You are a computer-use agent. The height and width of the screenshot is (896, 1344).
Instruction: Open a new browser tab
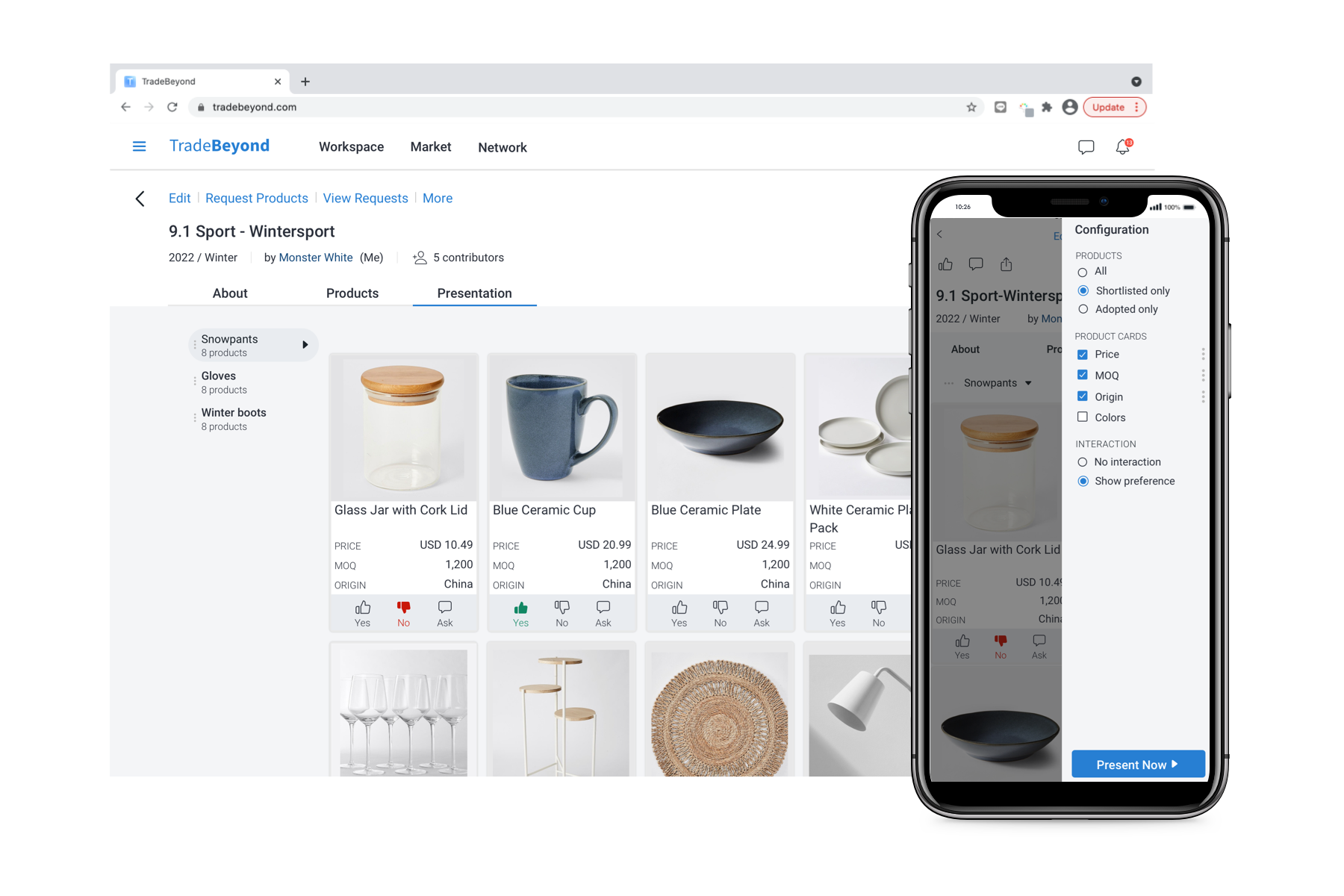pos(305,81)
